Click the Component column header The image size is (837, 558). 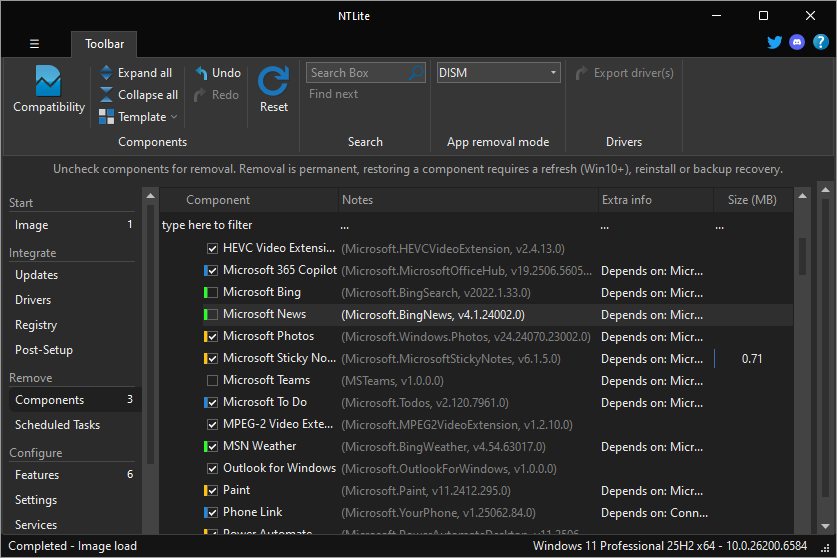(x=218, y=200)
